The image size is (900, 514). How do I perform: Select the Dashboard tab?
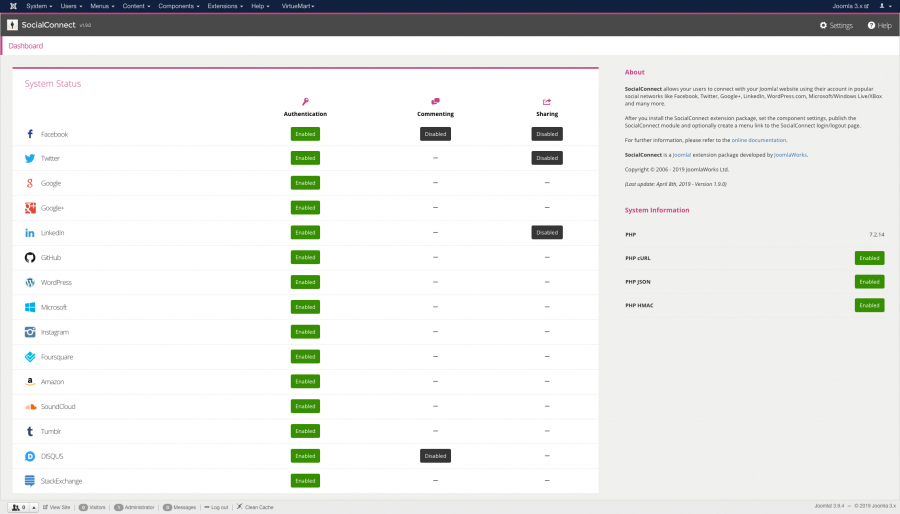click(x=26, y=46)
